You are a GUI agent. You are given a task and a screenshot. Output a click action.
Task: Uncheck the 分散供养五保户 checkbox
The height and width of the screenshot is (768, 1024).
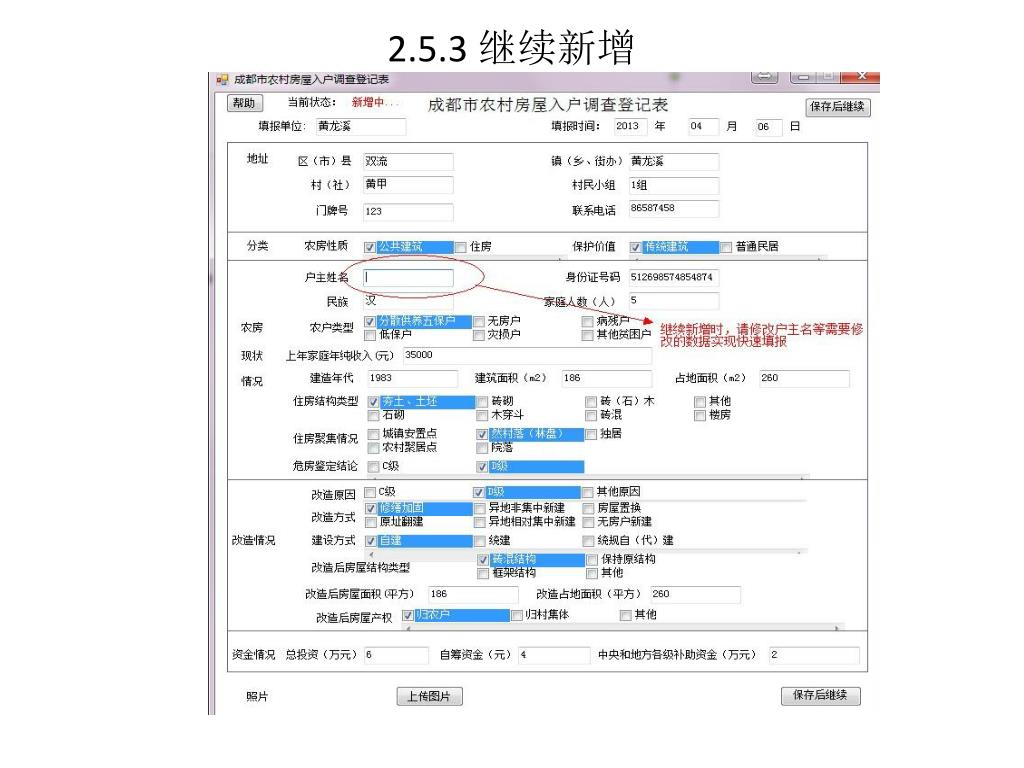370,321
